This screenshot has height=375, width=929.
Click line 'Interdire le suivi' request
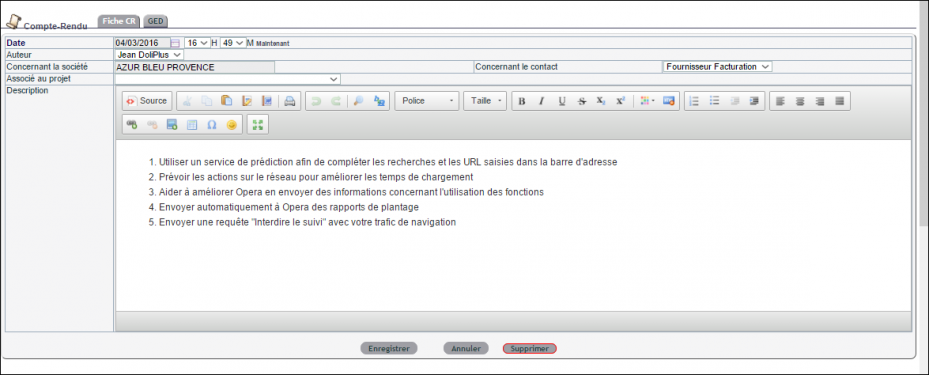(x=307, y=222)
